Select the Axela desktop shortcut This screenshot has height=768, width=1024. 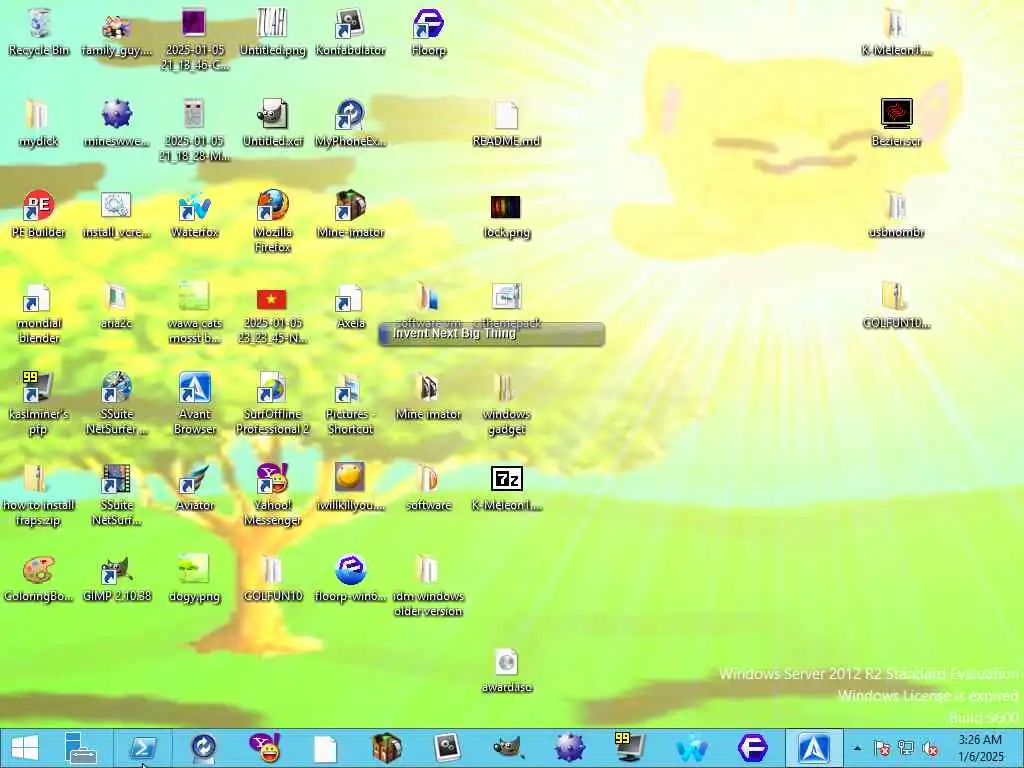pos(350,306)
